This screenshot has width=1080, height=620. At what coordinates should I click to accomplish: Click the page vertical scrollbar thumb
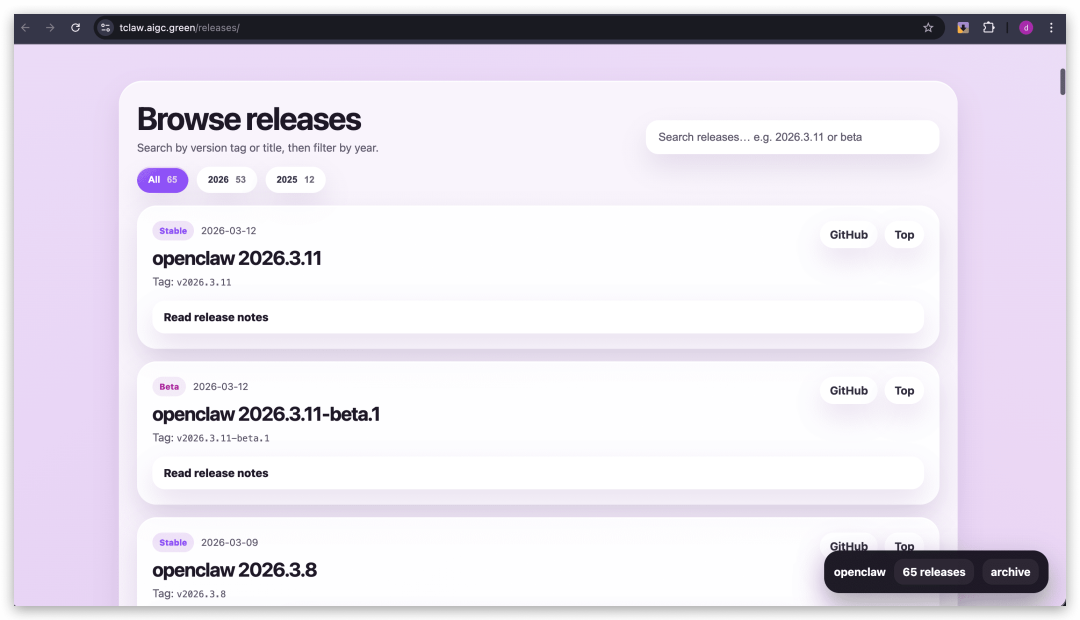[1062, 82]
